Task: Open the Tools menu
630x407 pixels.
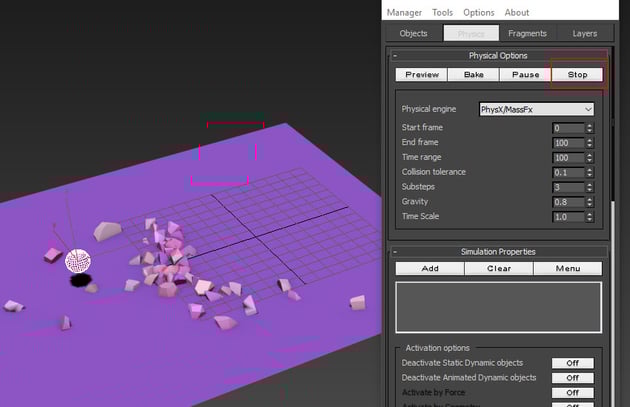Action: [x=442, y=12]
